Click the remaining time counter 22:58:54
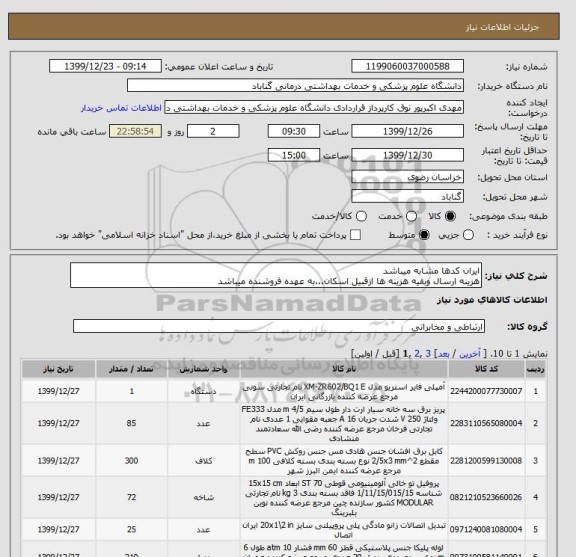 (x=135, y=131)
